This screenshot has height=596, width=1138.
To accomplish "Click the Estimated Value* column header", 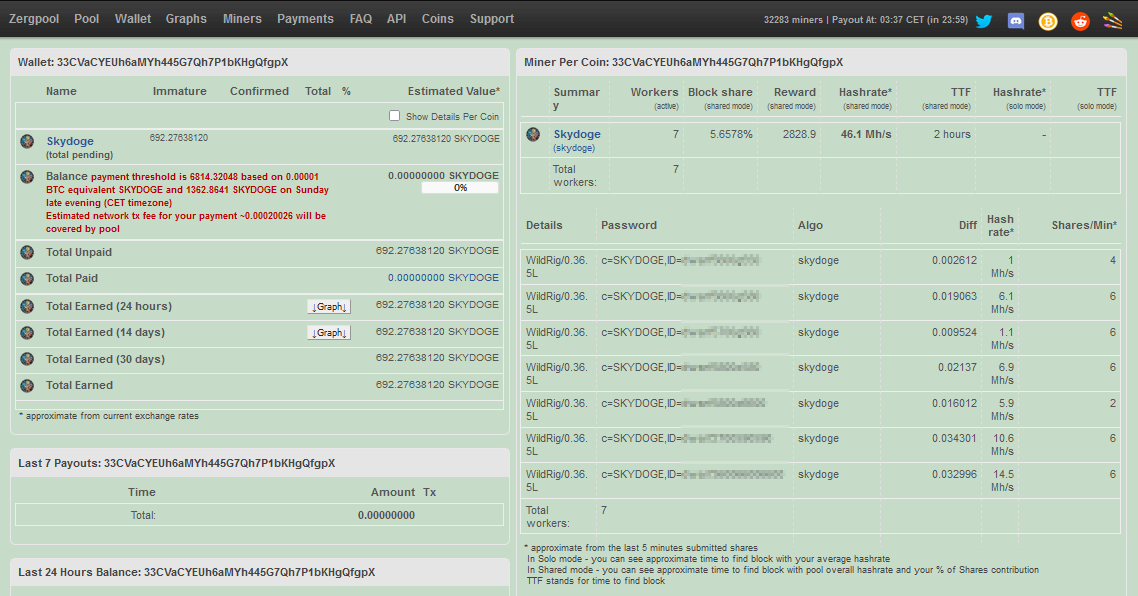I will (454, 91).
